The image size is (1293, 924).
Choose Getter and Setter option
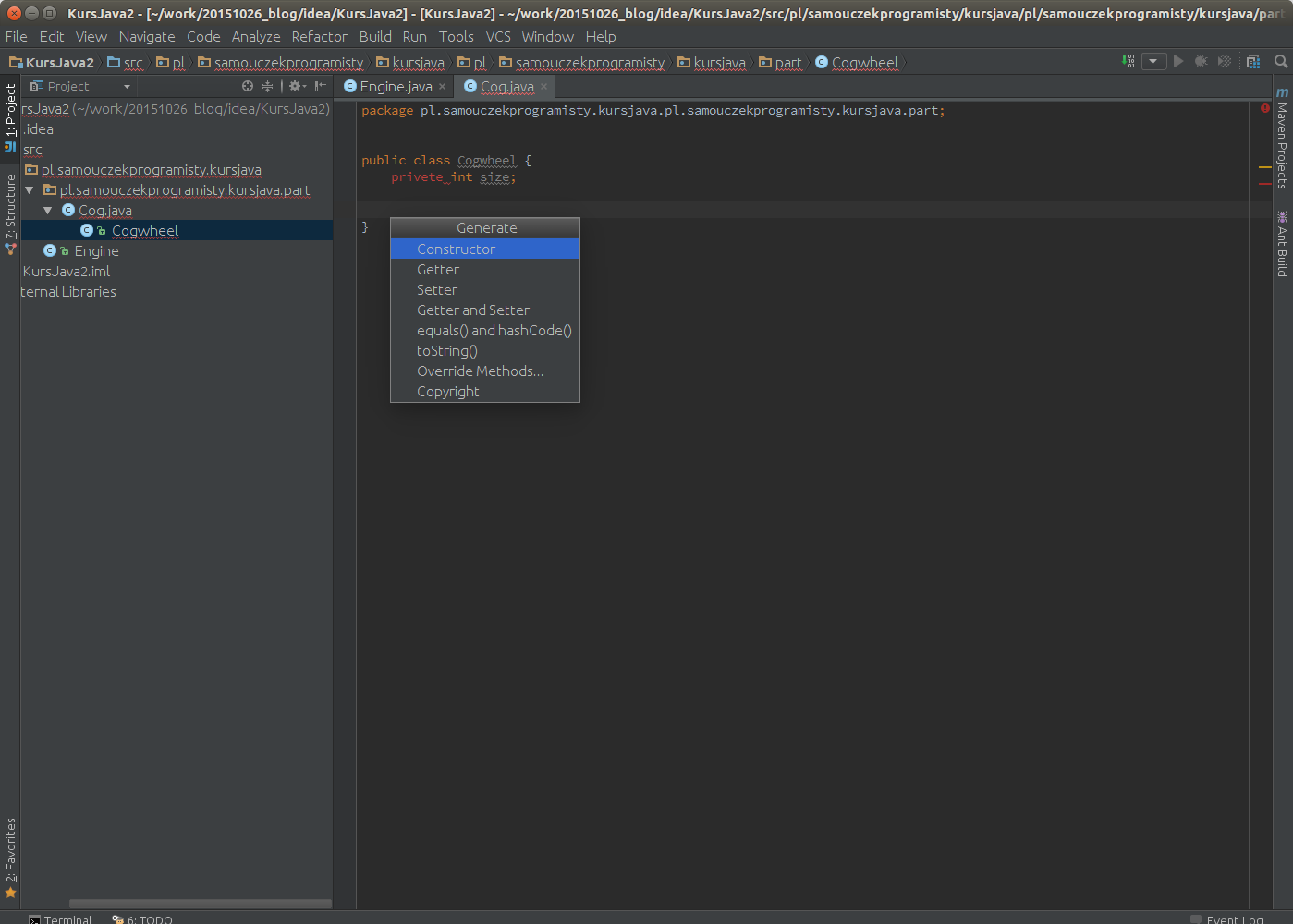tap(485, 310)
